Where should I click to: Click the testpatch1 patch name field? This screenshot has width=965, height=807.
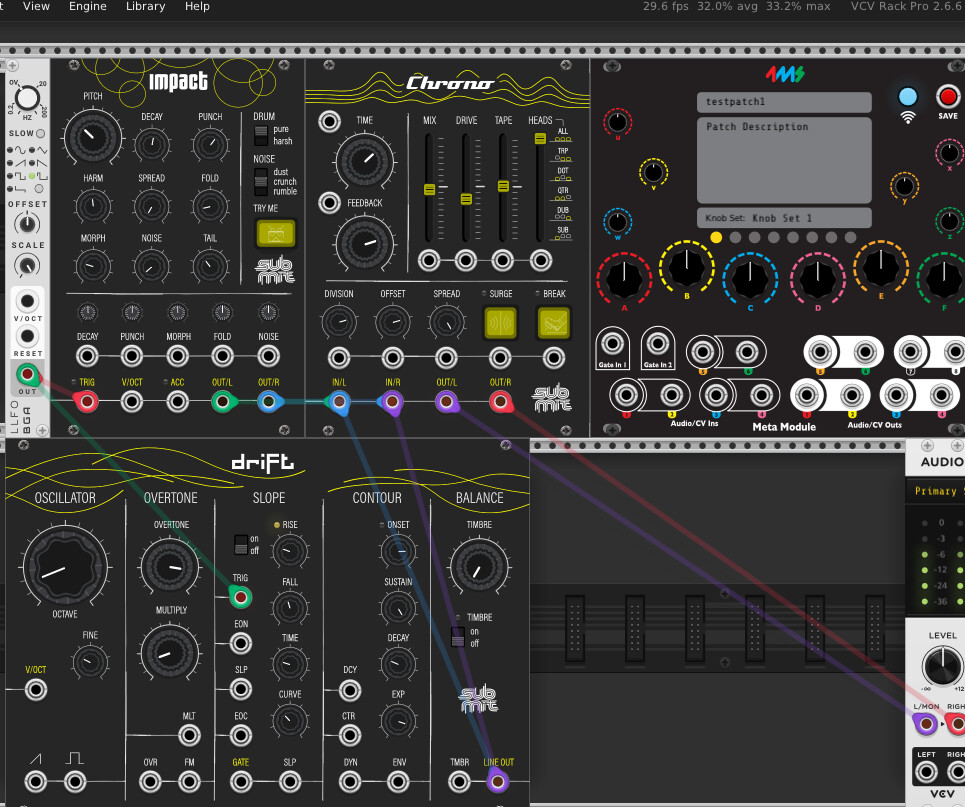783,102
